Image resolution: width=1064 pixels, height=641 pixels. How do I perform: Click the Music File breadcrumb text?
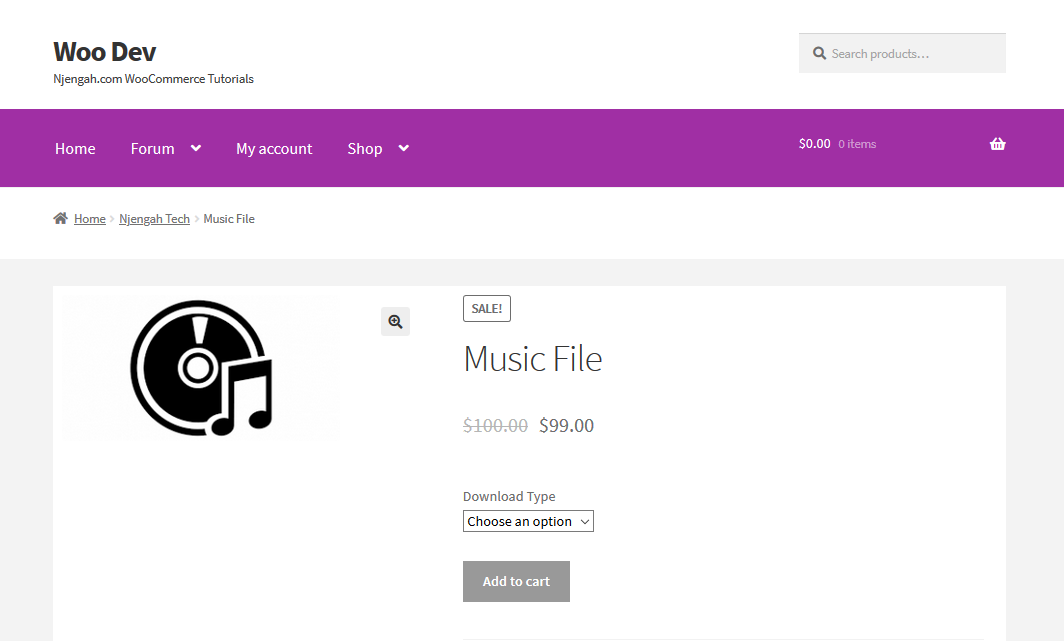[229, 218]
